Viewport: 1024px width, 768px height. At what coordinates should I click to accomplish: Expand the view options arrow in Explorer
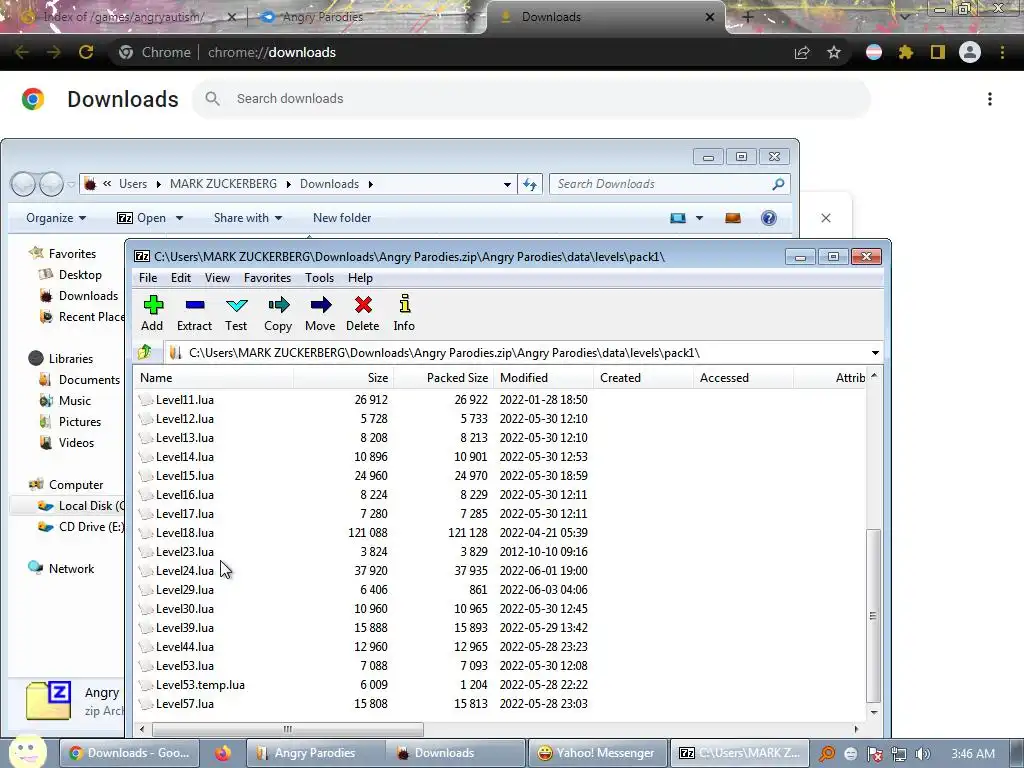pos(699,218)
